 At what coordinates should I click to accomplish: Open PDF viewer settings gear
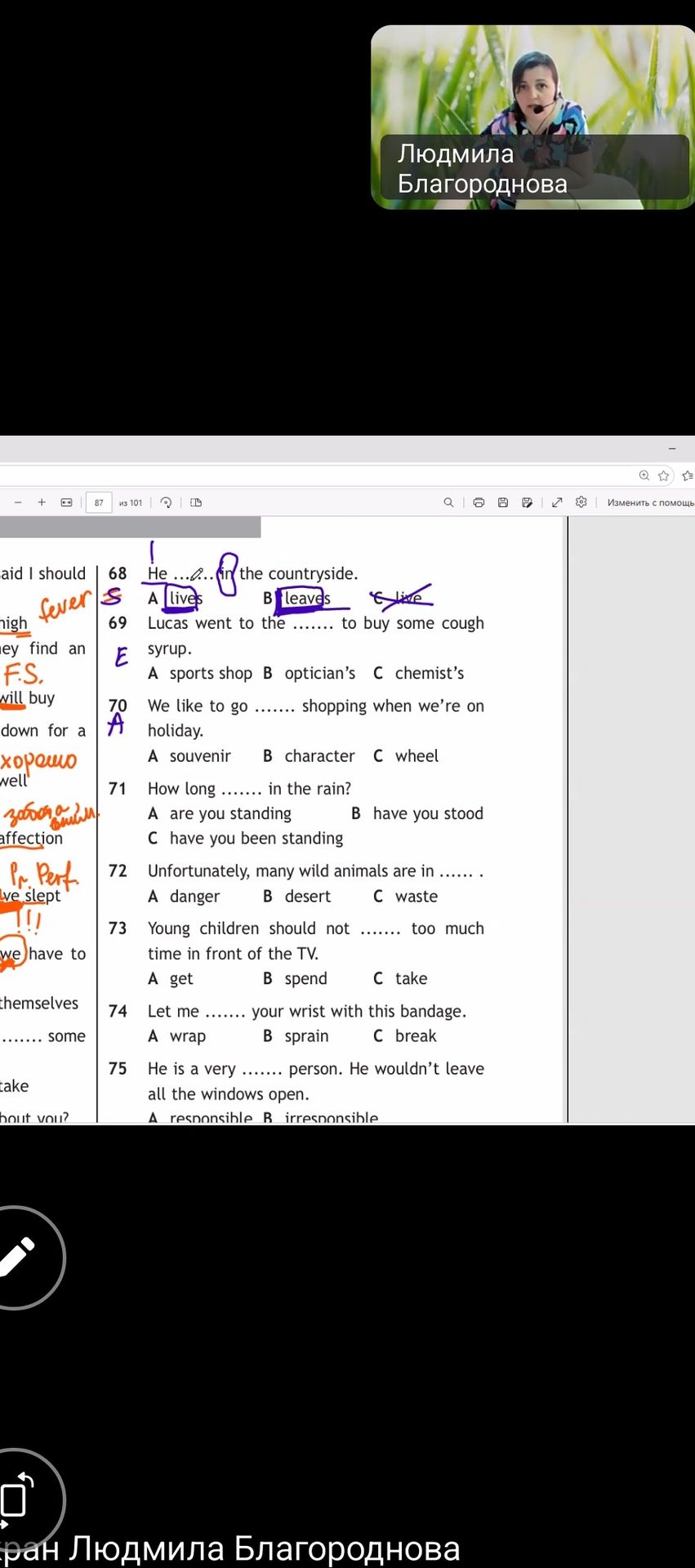[x=581, y=502]
